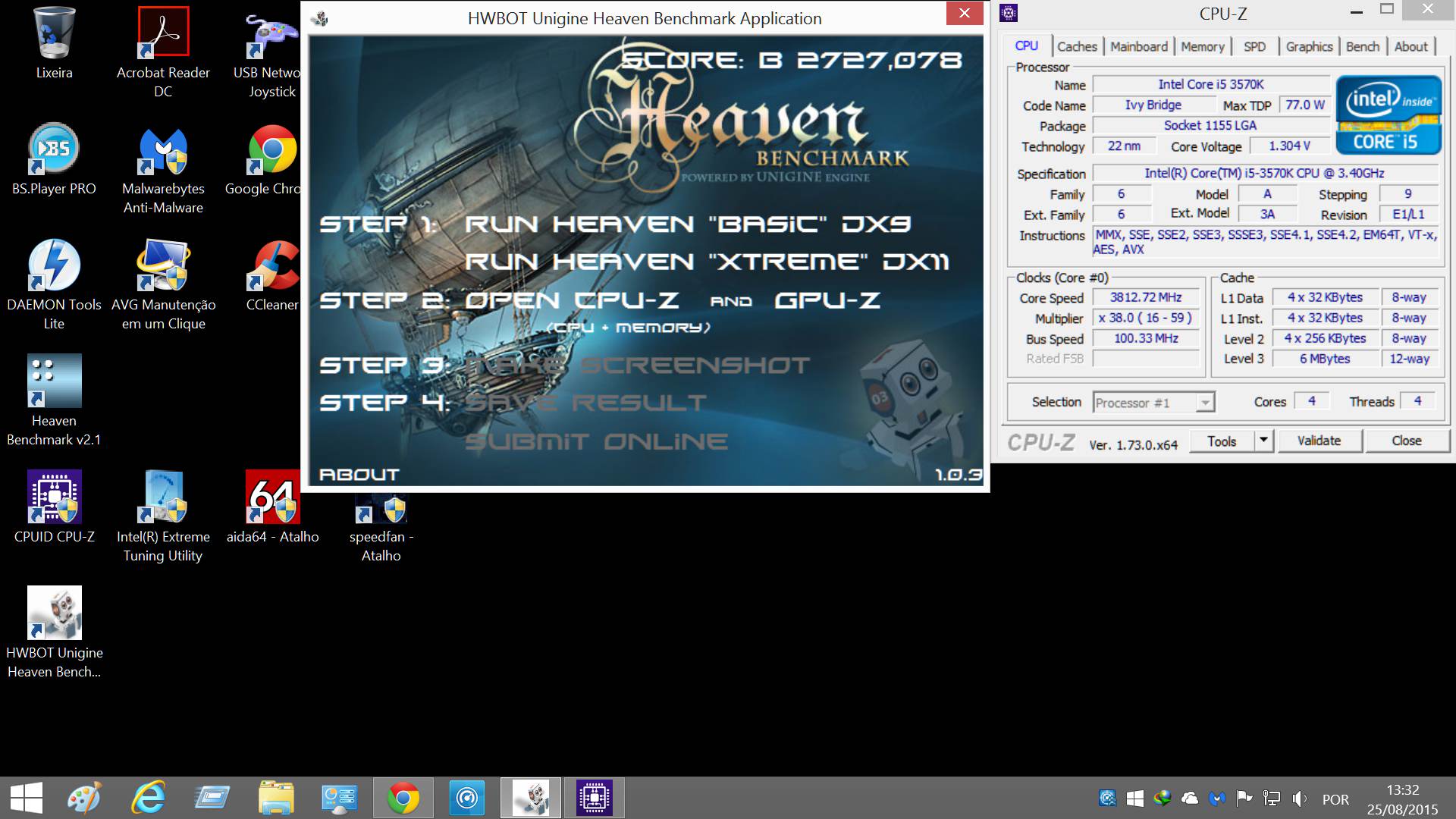The image size is (1456, 819).
Task: Launch Paint from the taskbar
Action: [84, 798]
